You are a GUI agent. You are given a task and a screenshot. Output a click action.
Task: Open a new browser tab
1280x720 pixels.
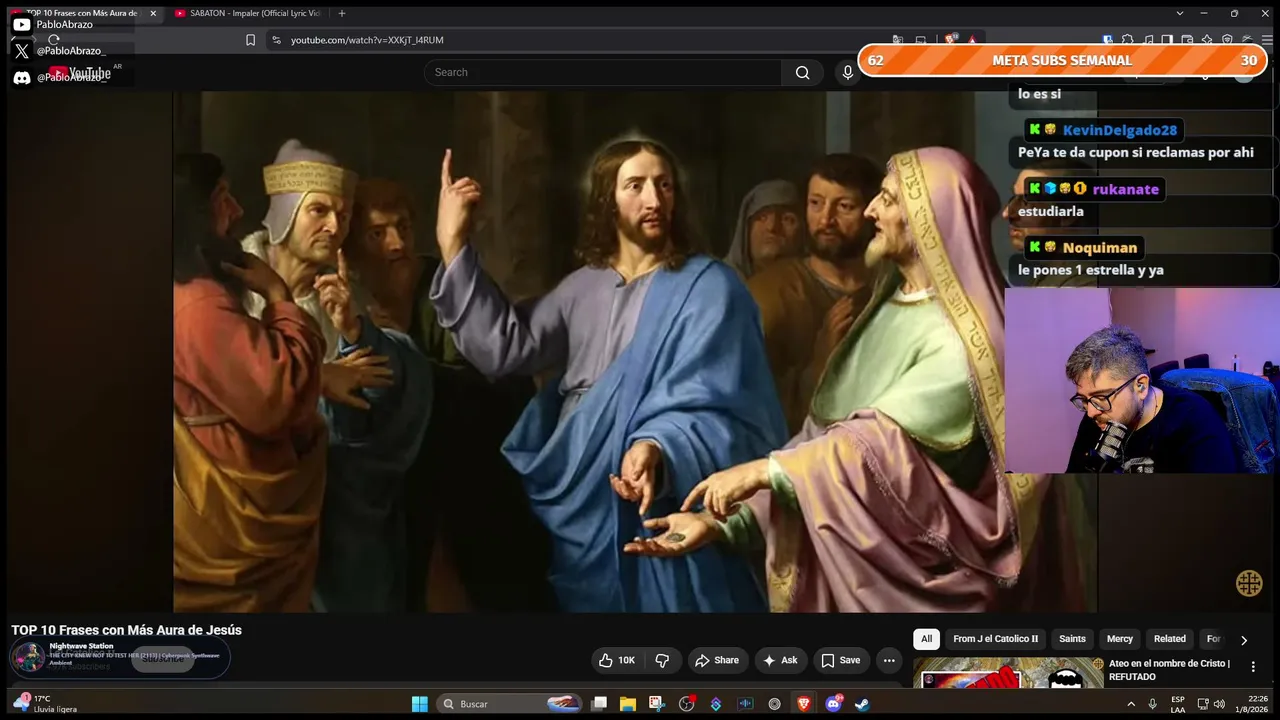(342, 13)
